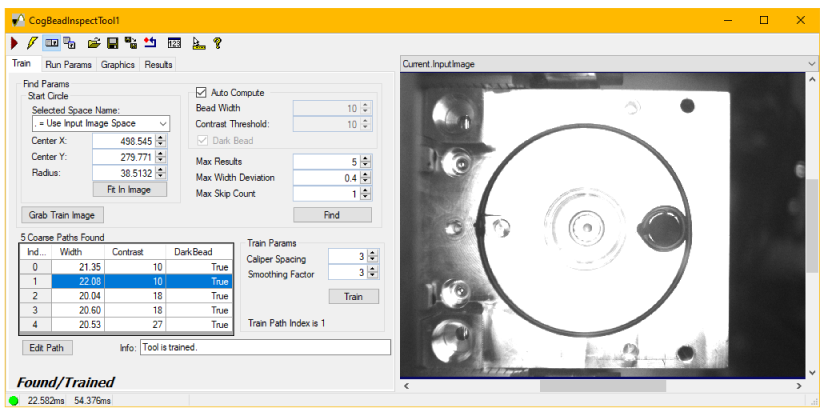This screenshot has width=824, height=412.
Task: Click the open folder icon
Action: (94, 43)
